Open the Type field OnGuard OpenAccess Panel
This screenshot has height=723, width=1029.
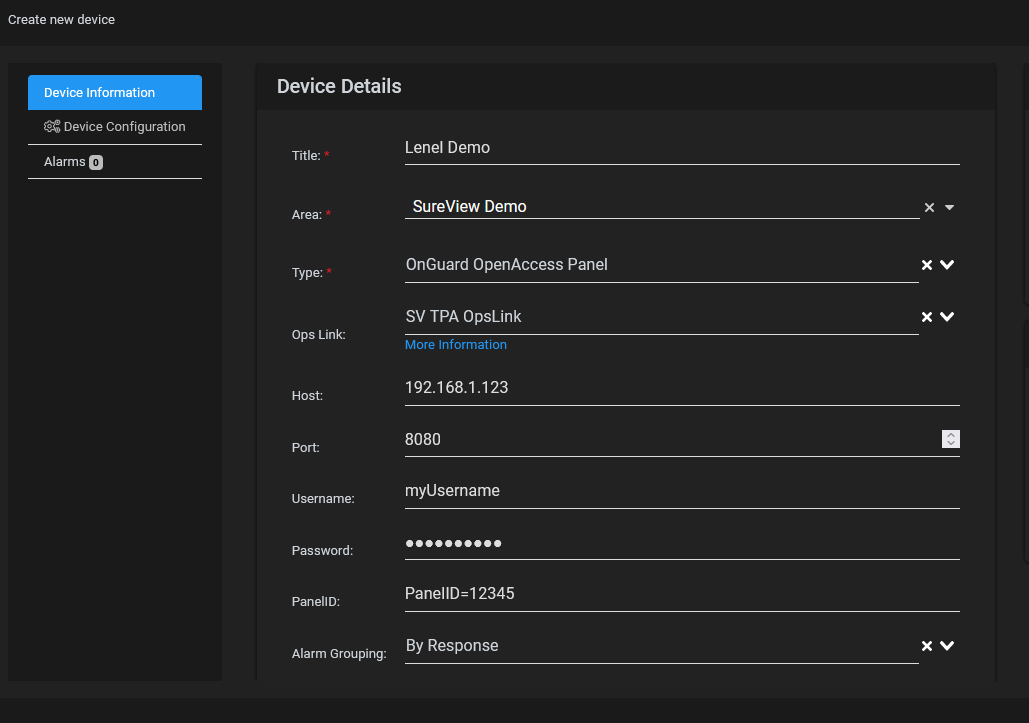662,265
